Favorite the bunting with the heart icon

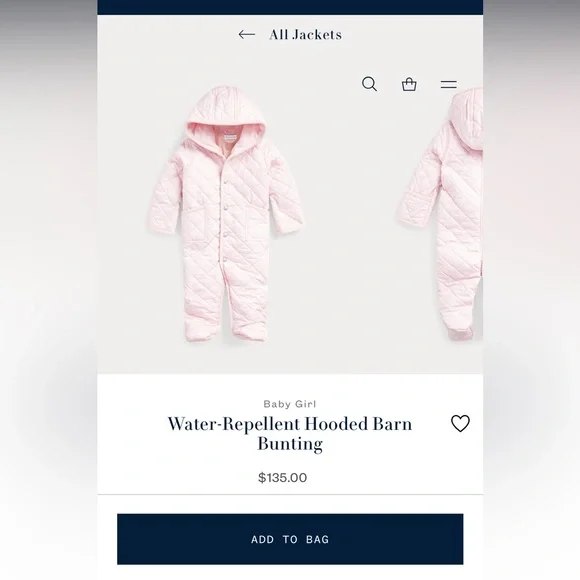click(x=460, y=423)
